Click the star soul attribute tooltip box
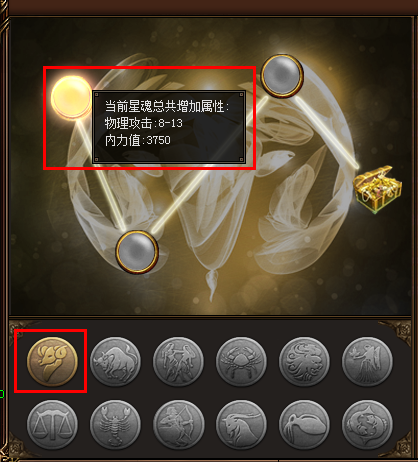418x462 pixels. (x=169, y=127)
